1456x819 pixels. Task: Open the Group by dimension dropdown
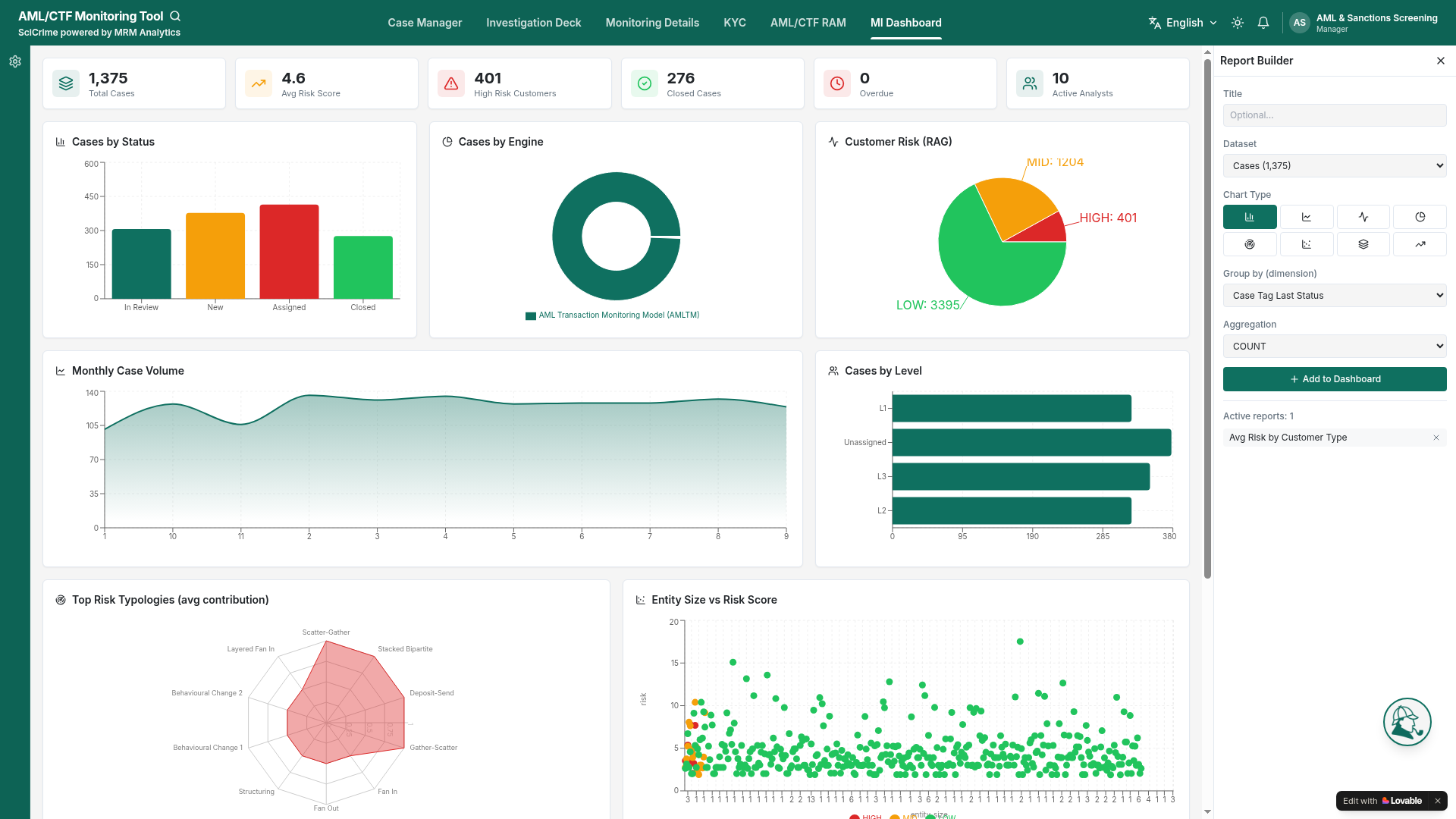(x=1335, y=296)
